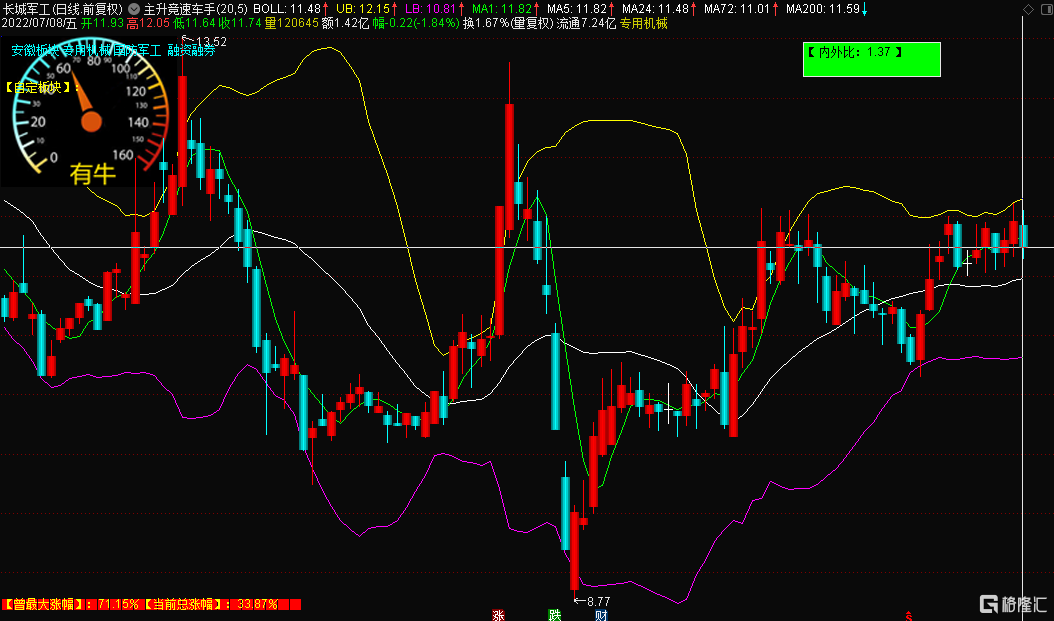Click the orange hub of the speedometer gauge
This screenshot has height=621, width=1054.
click(91, 122)
